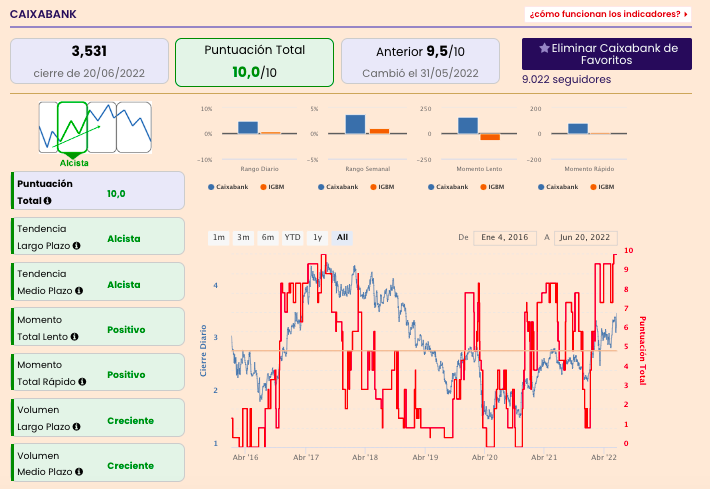This screenshot has width=710, height=489.
Task: Click Eliminar Caixabank de Favoritos button
Action: click(x=607, y=54)
